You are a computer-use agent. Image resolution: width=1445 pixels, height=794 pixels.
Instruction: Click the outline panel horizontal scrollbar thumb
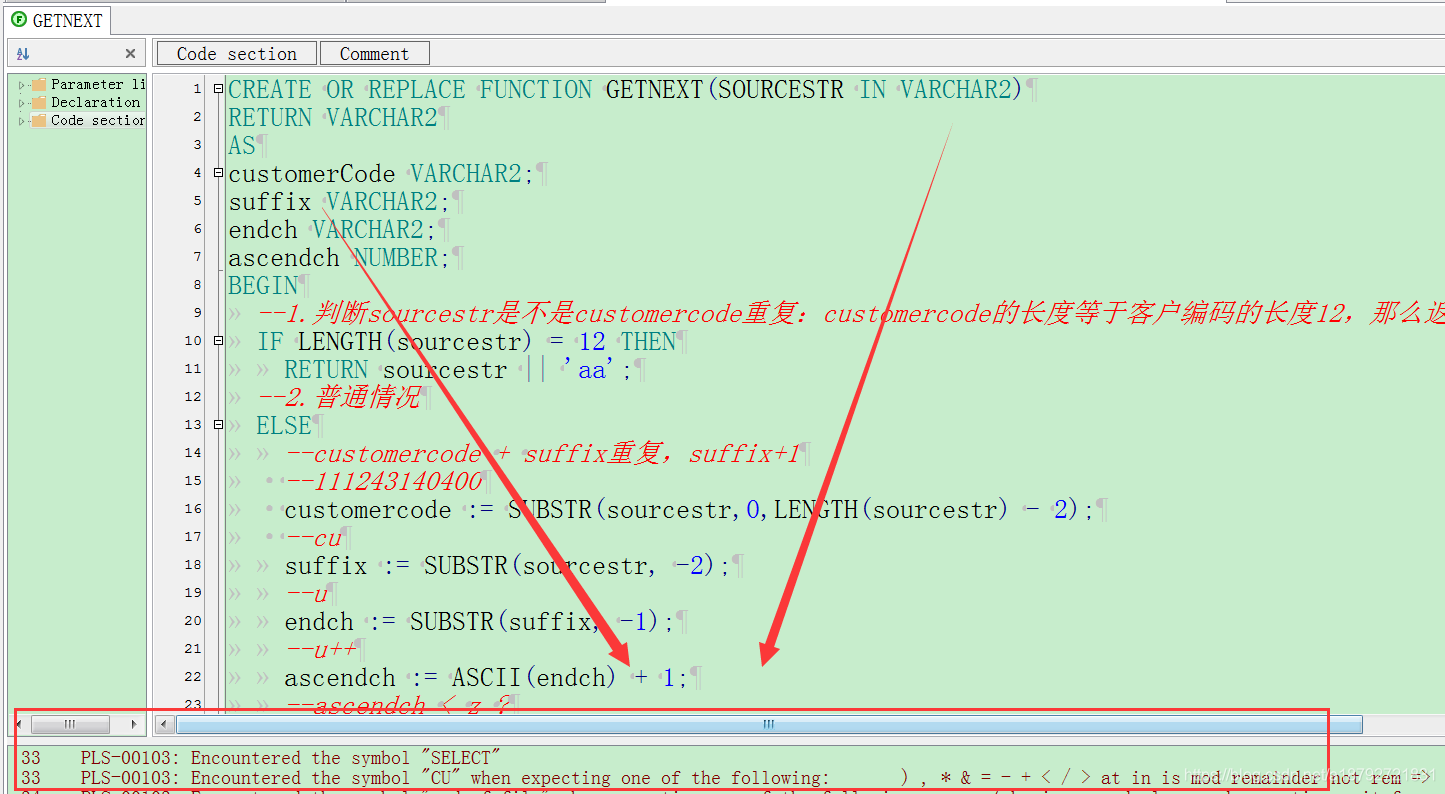[69, 724]
